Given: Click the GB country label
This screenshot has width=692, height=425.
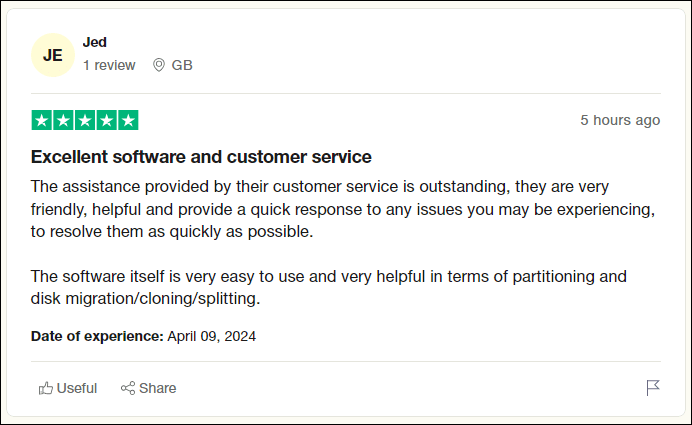Looking at the screenshot, I should (182, 65).
